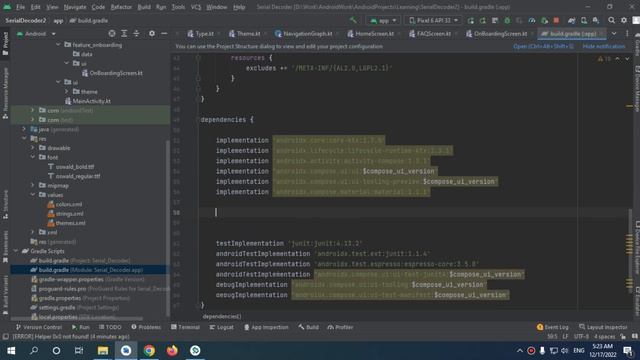The image size is (640, 360).
Task: Click the Windows Start button
Action: (11, 351)
